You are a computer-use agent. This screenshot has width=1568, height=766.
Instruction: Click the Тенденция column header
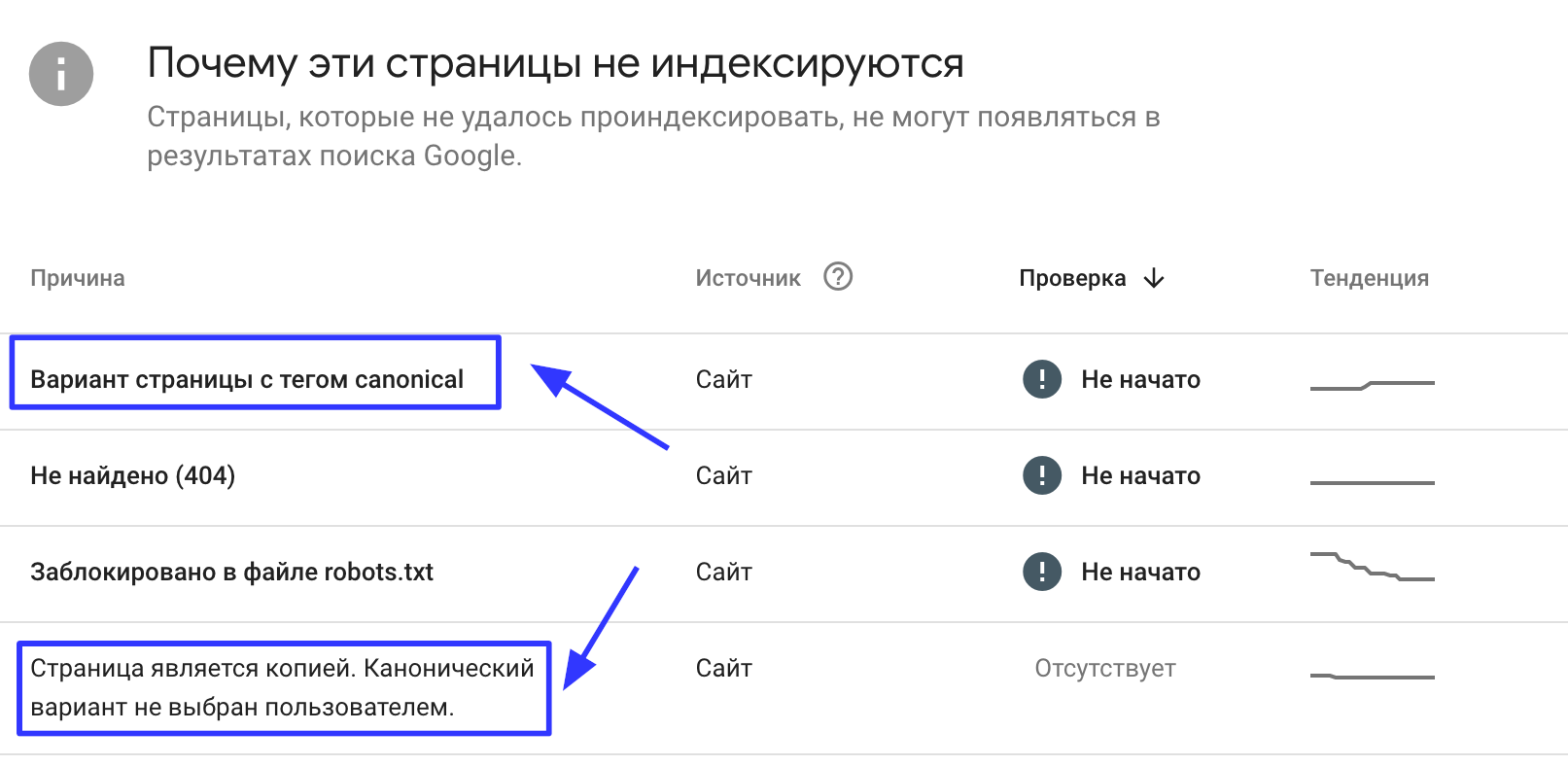[1370, 278]
